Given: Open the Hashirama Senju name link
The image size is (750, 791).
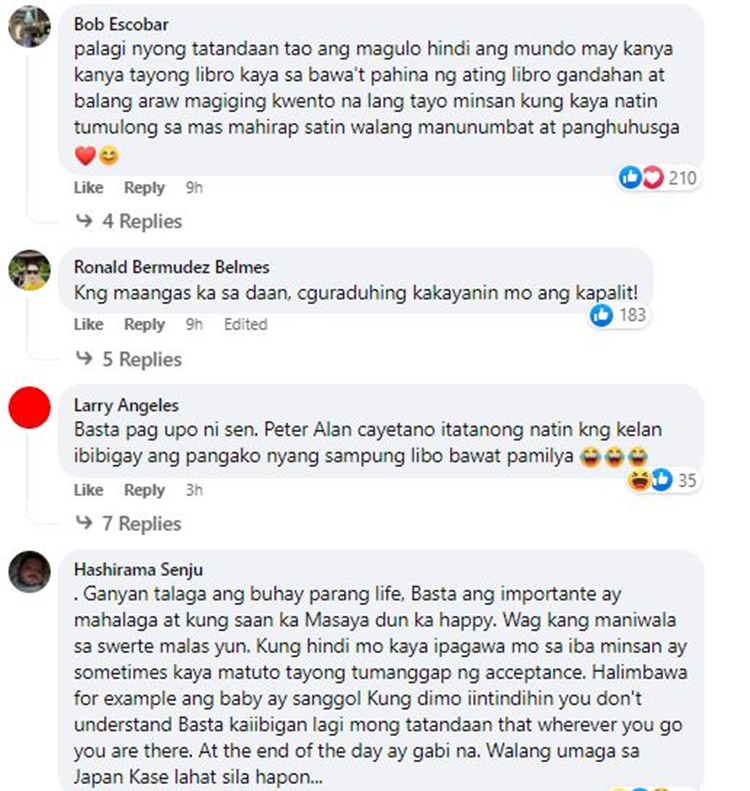Looking at the screenshot, I should point(138,570).
